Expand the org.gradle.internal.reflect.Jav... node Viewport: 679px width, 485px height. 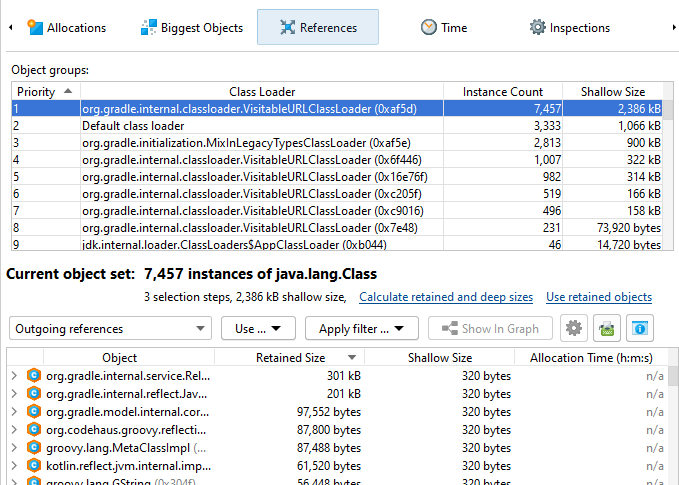(14, 394)
